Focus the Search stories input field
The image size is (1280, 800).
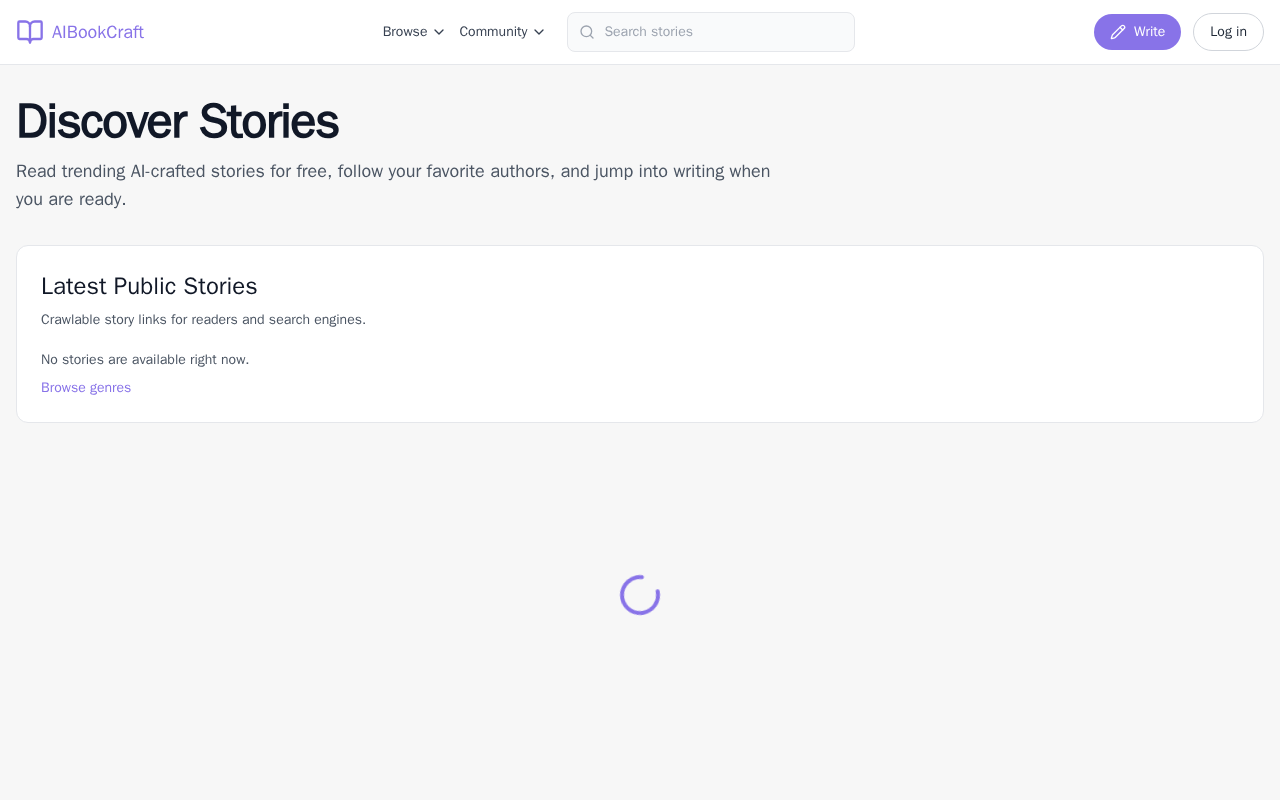[720, 32]
